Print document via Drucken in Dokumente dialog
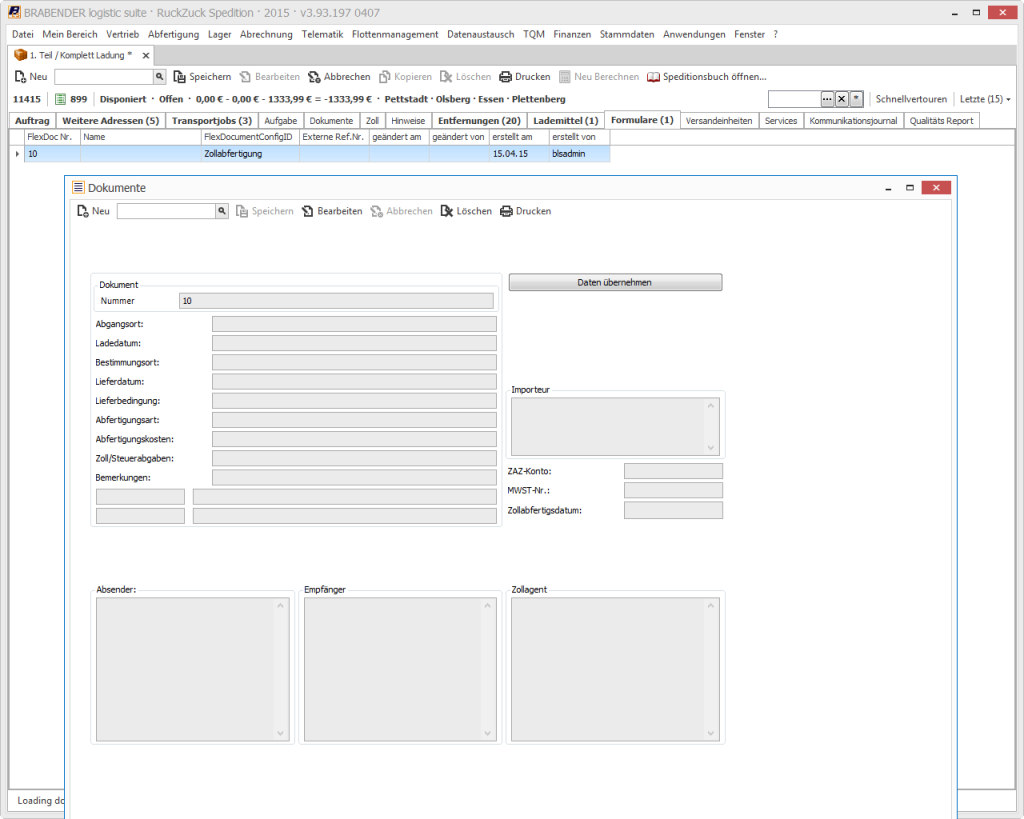Viewport: 1024px width, 819px height. (525, 211)
